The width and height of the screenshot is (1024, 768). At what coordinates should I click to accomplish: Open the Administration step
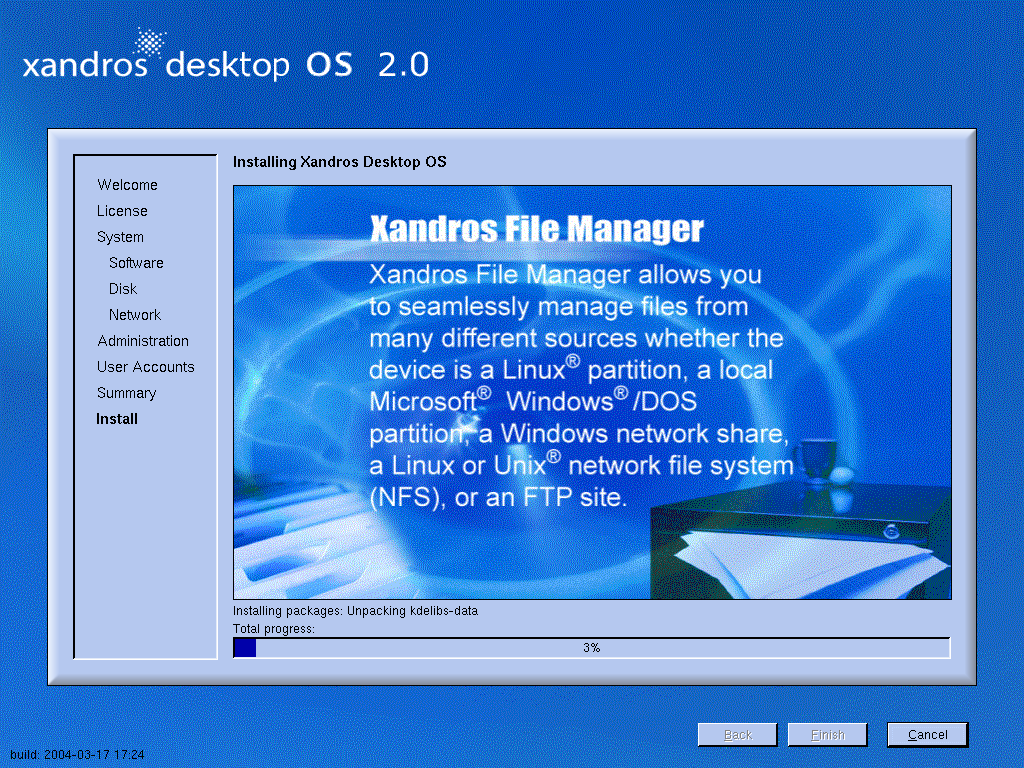pos(143,341)
